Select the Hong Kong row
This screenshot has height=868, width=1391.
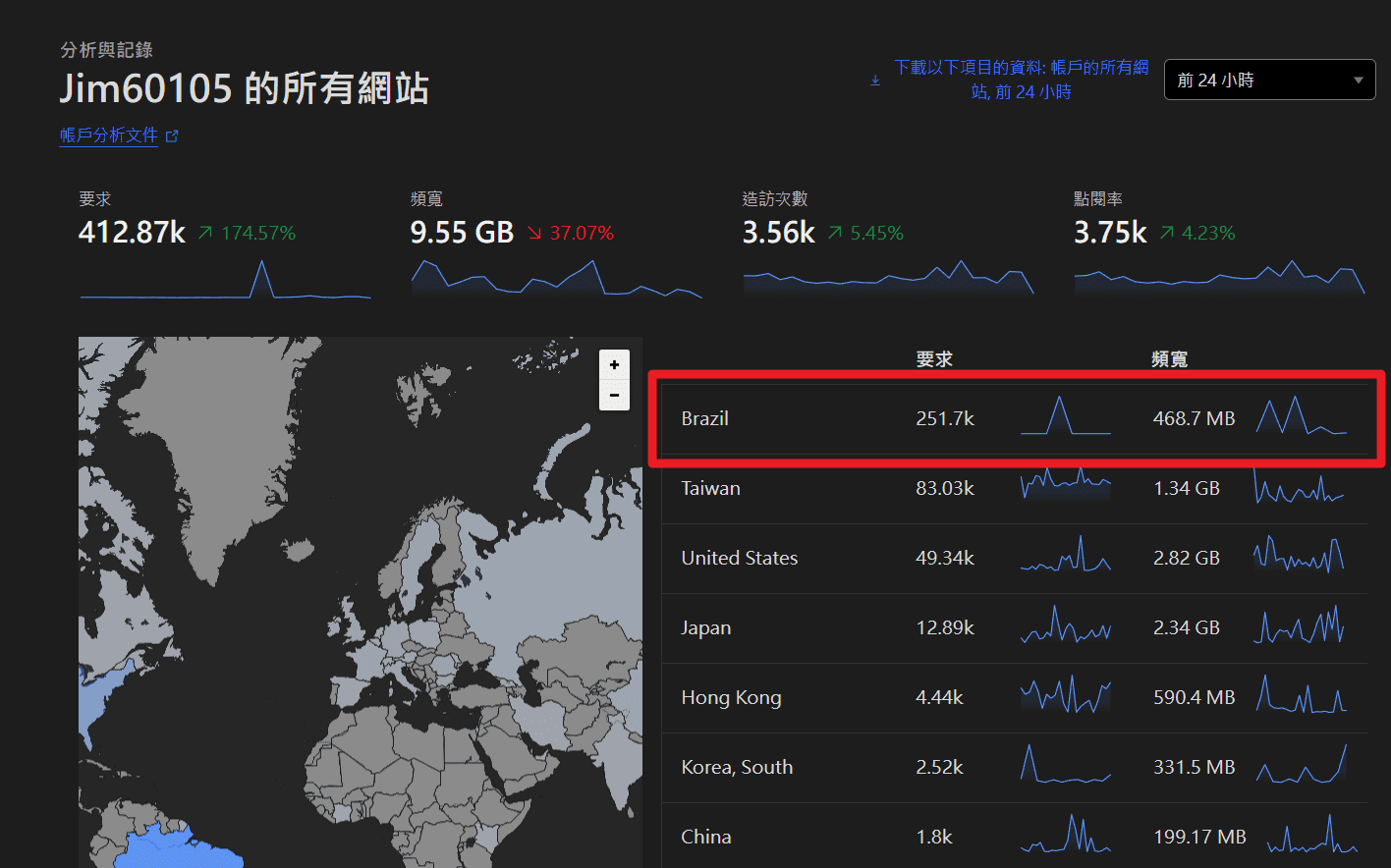click(731, 697)
